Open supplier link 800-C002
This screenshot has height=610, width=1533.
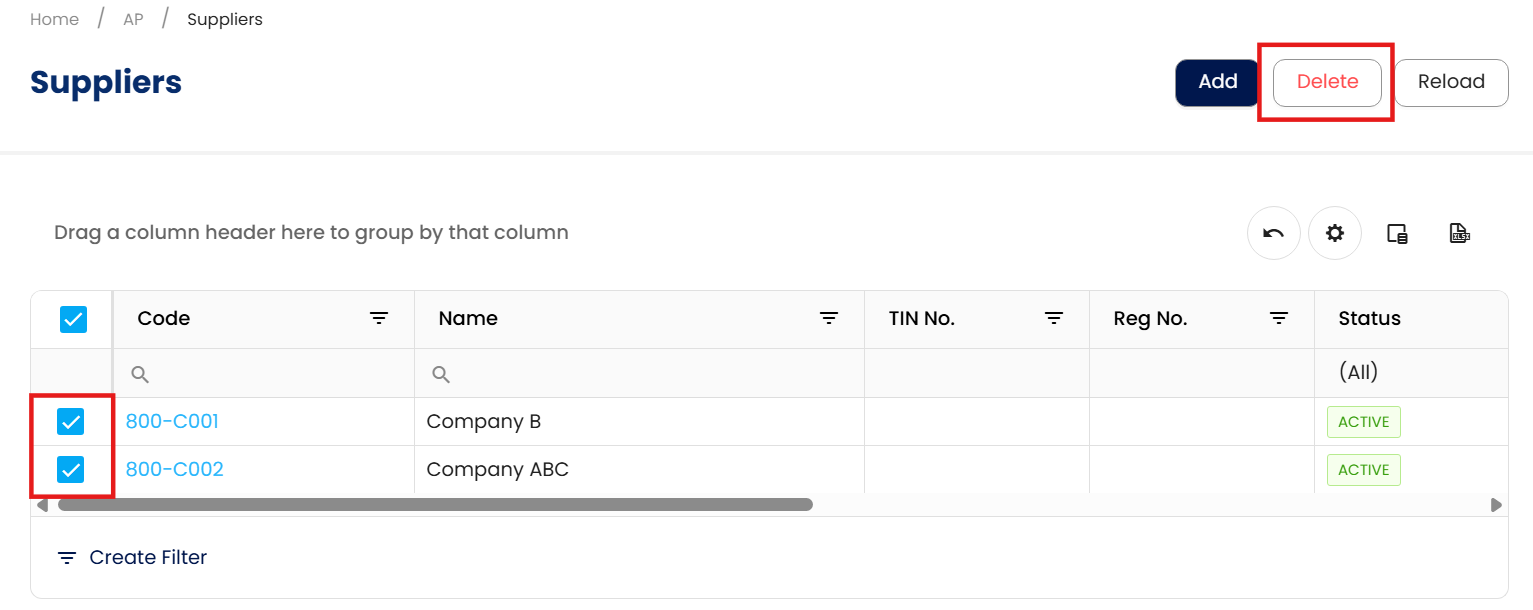[x=175, y=469]
